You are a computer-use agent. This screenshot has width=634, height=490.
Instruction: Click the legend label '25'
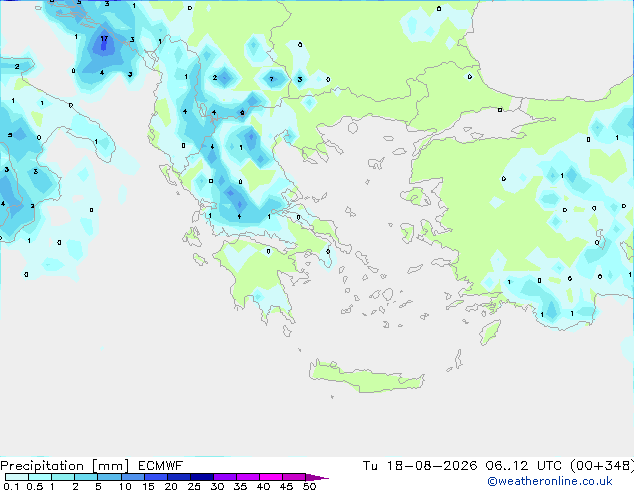[x=194, y=486]
